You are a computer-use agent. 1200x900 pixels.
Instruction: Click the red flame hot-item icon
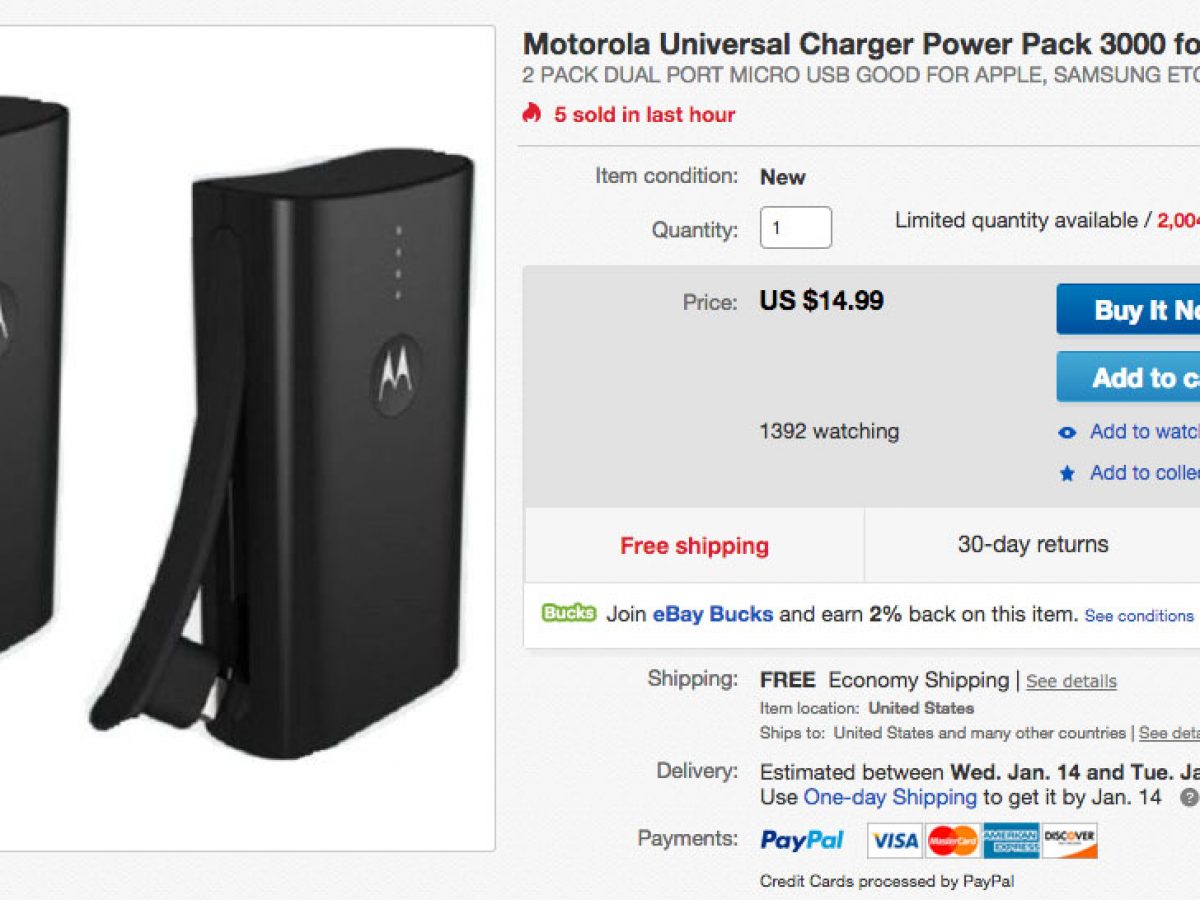[531, 114]
